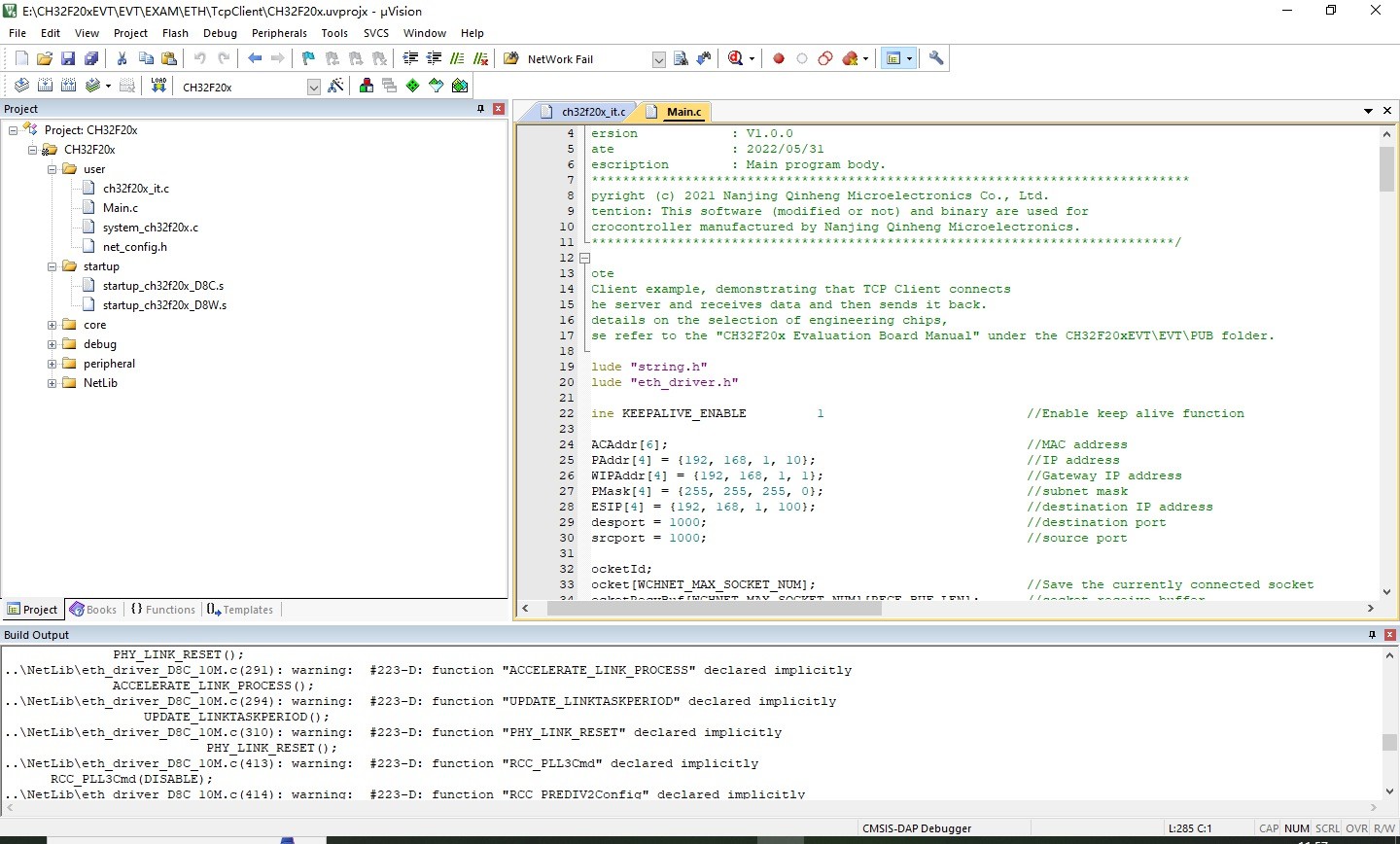Close the active editor tab

click(1387, 111)
